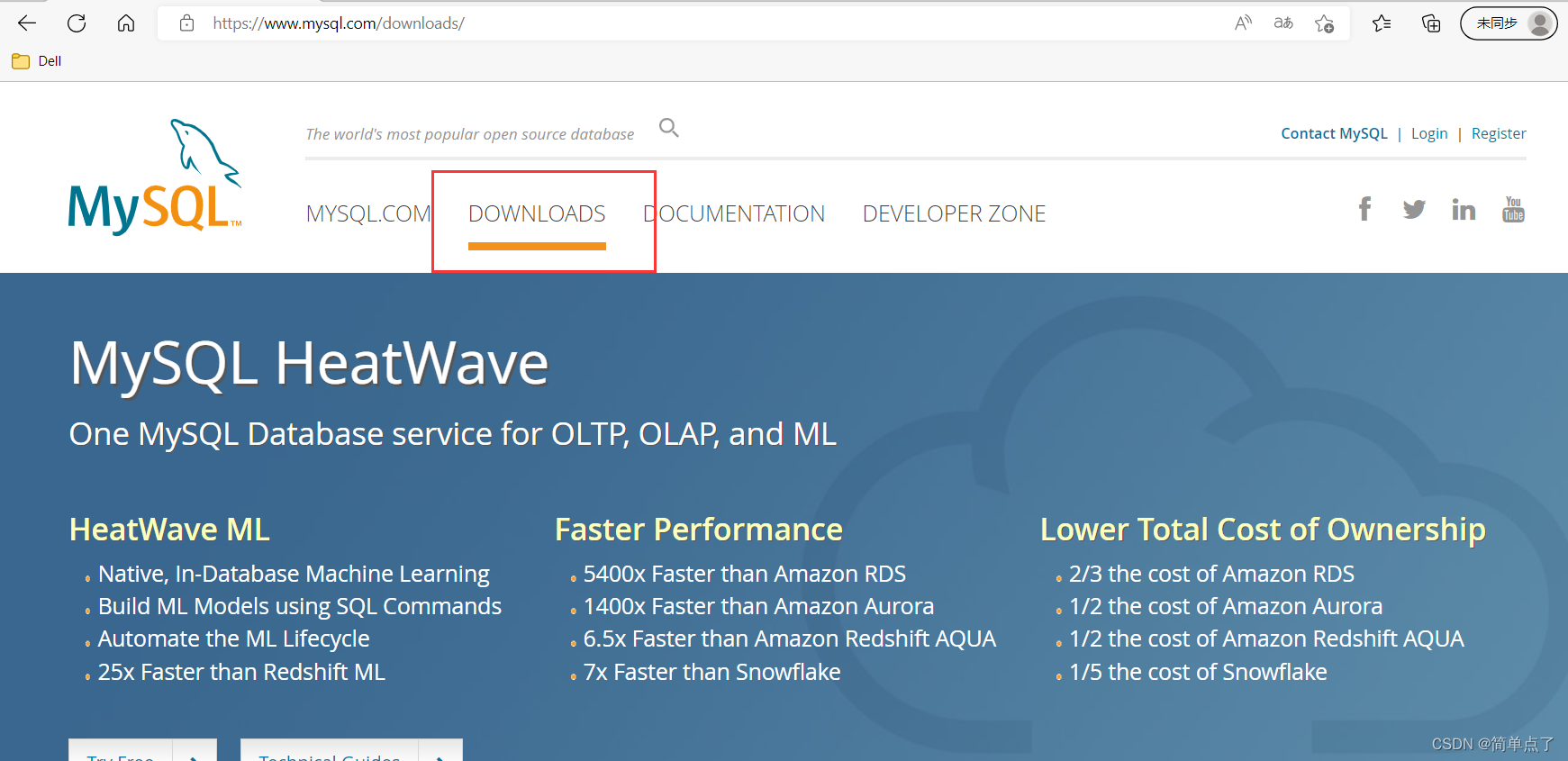
Task: Click the site lock info icon
Action: [x=186, y=23]
